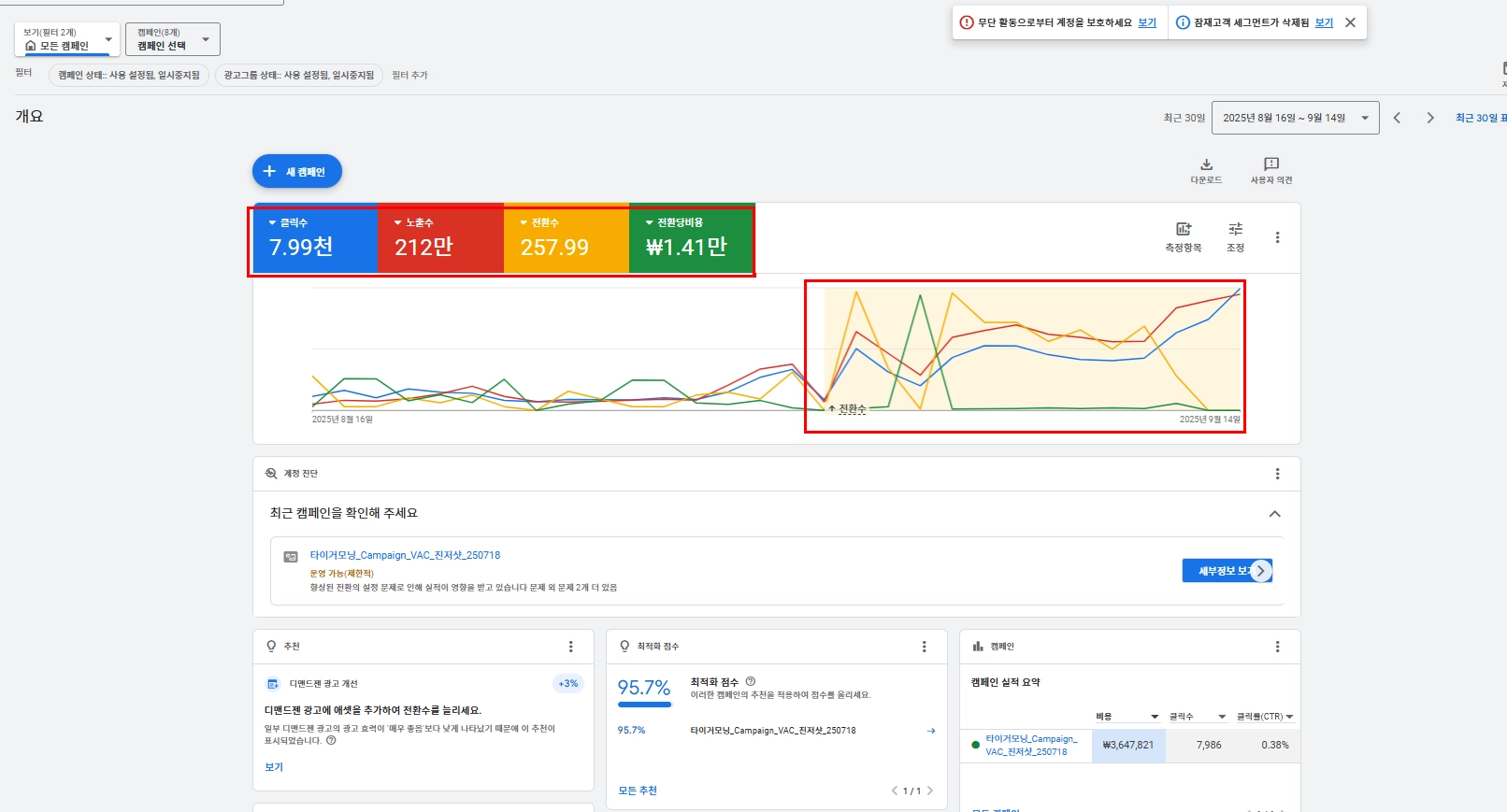Open the 타이거모닝 campaign link in diagnosis
This screenshot has width=1507, height=812.
[405, 555]
